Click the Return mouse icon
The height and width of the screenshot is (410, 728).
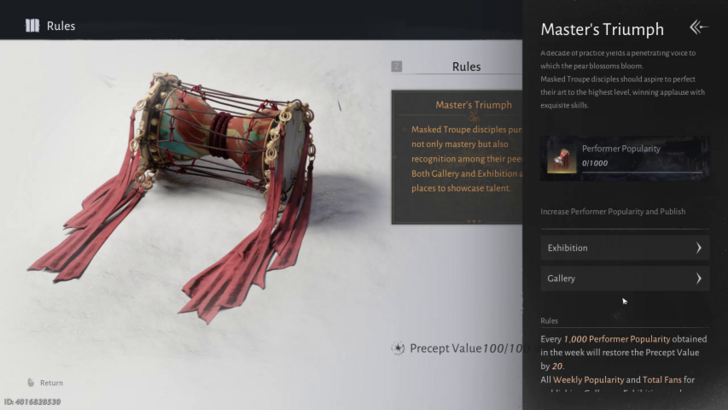pos(31,383)
